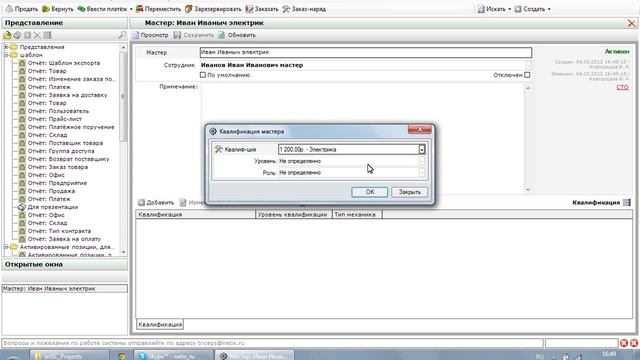Select Отчёт: Заявка на оплату item
The image size is (640, 360).
coord(64,239)
